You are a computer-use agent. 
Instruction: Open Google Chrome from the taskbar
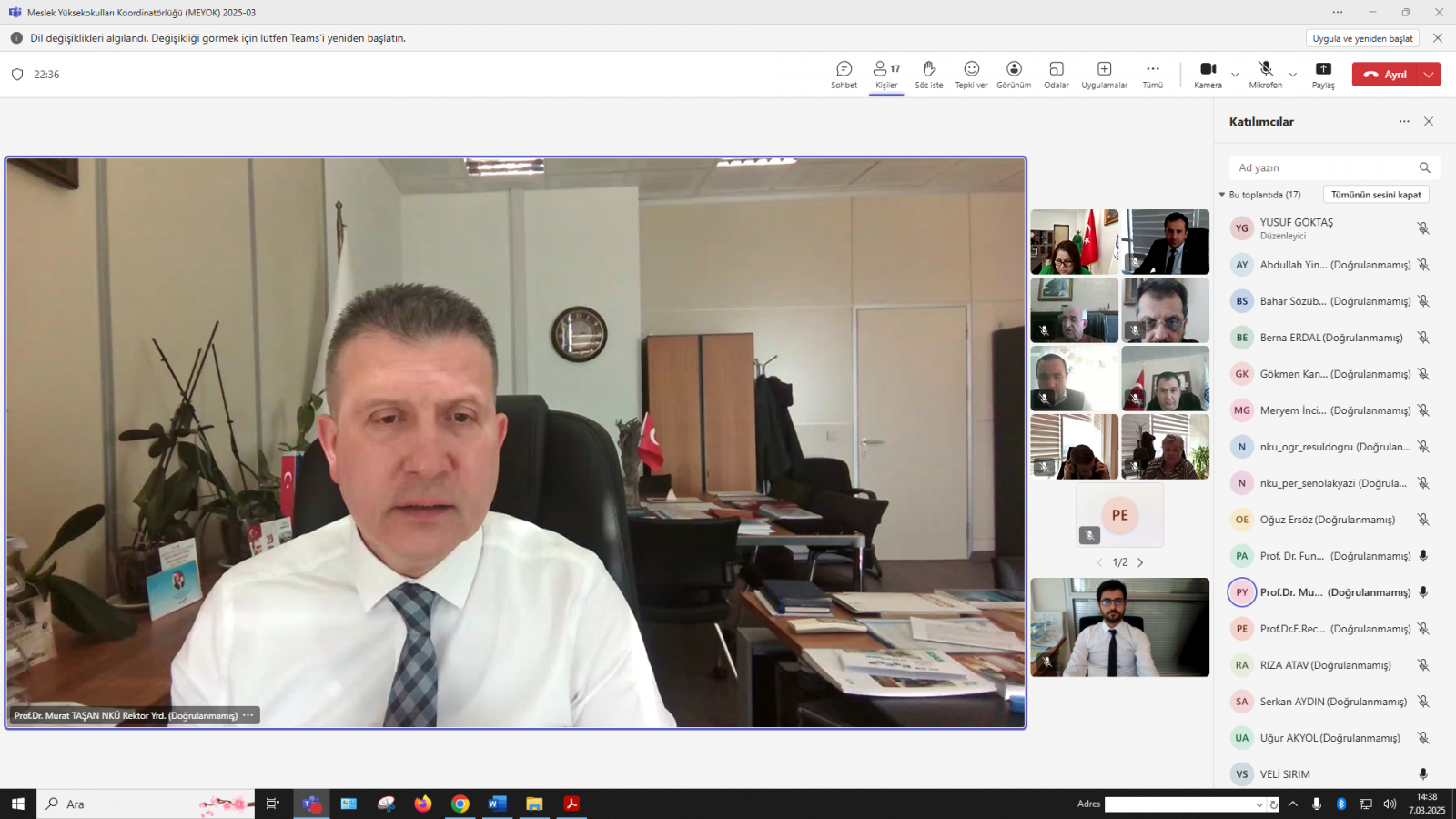[x=460, y=804]
